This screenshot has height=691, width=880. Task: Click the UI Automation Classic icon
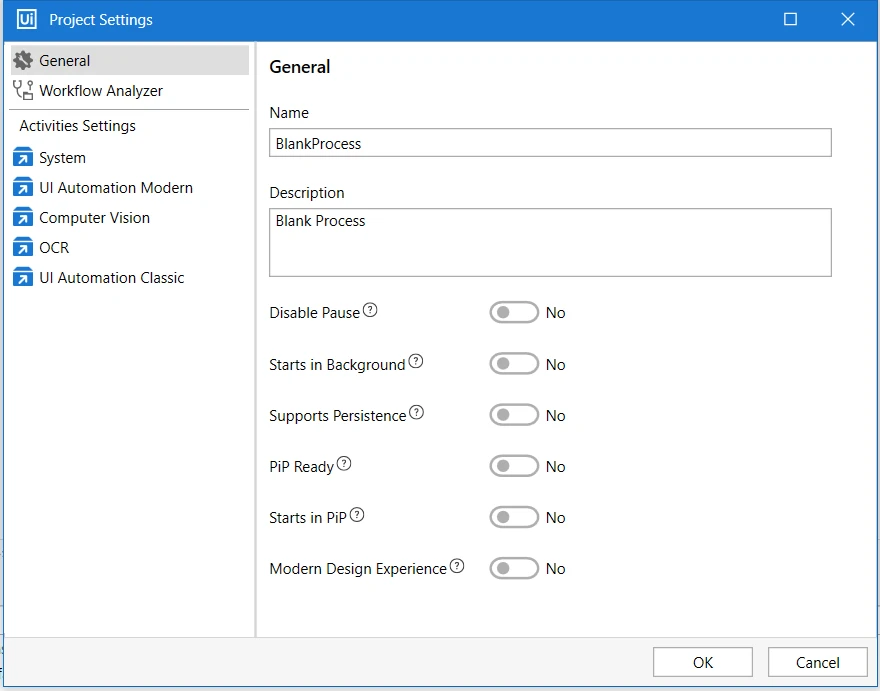point(23,277)
